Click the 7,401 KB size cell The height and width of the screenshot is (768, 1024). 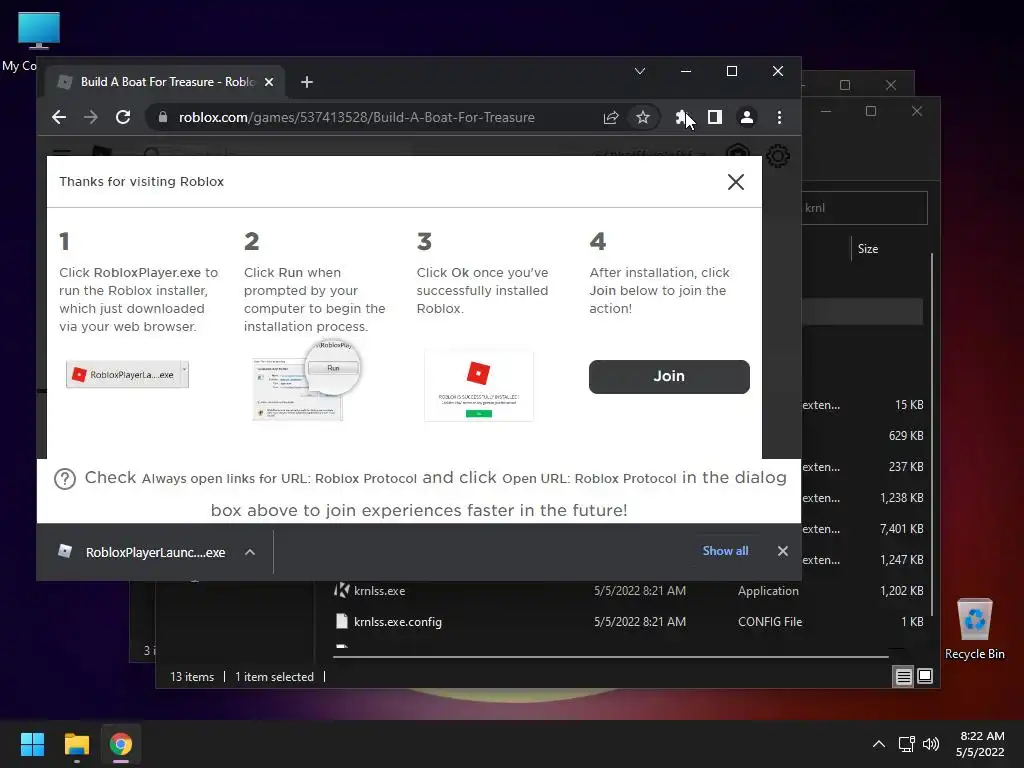[902, 529]
